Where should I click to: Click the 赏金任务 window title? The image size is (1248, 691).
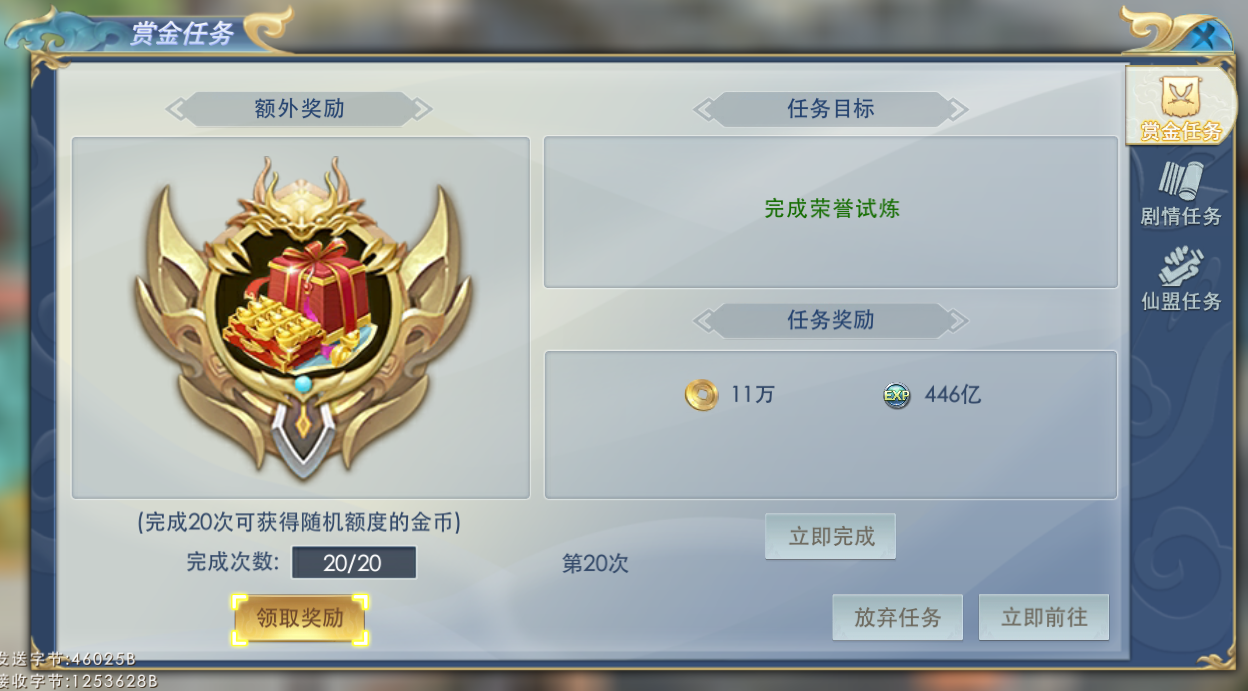(x=182, y=34)
